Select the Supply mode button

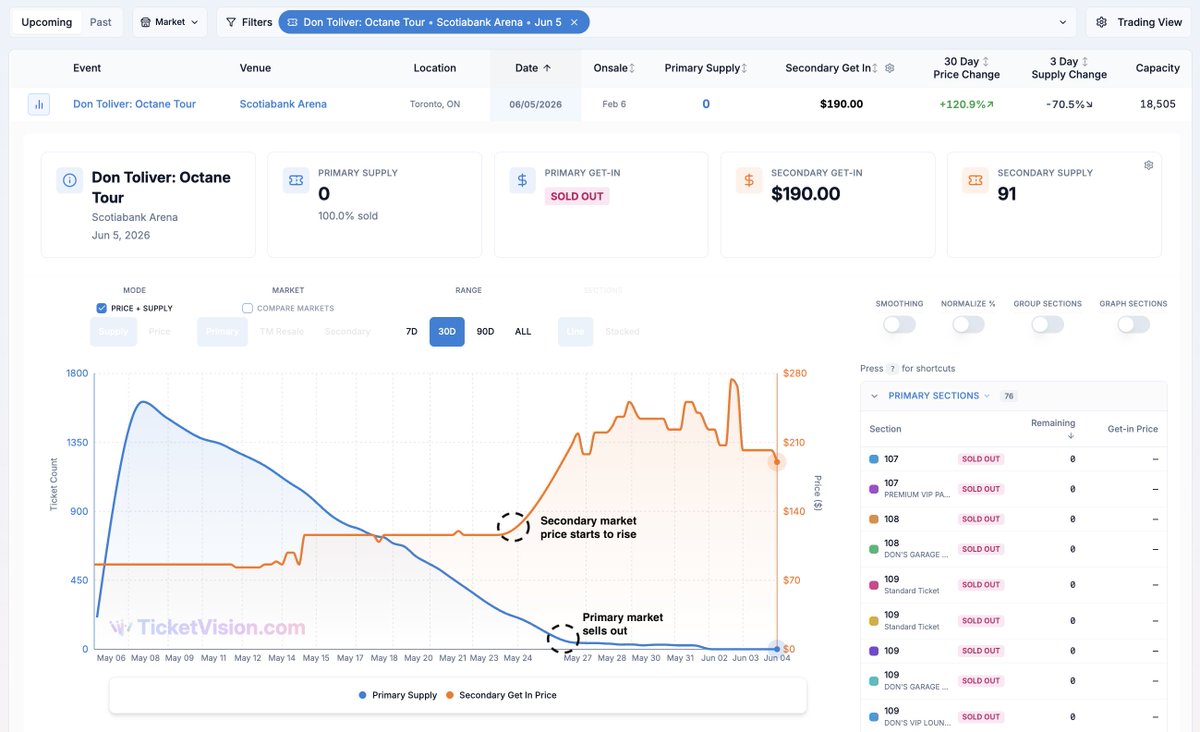[113, 331]
